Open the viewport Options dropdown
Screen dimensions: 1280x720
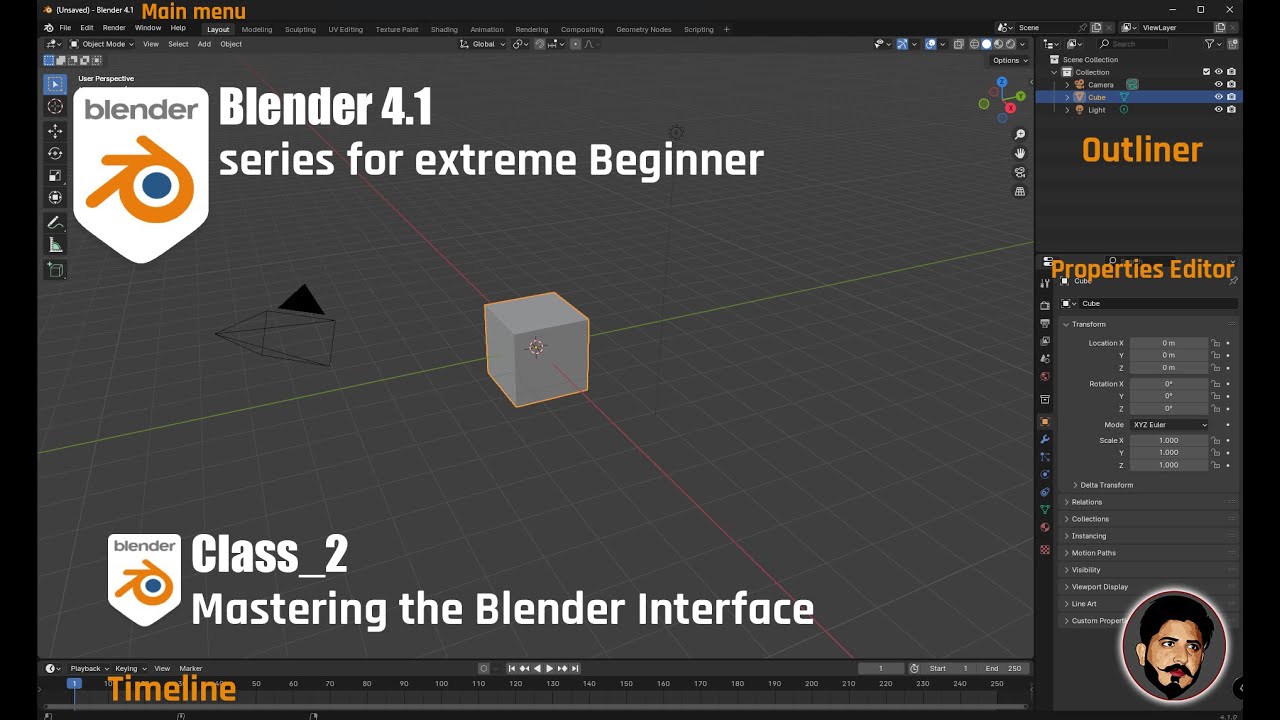pyautogui.click(x=1010, y=60)
